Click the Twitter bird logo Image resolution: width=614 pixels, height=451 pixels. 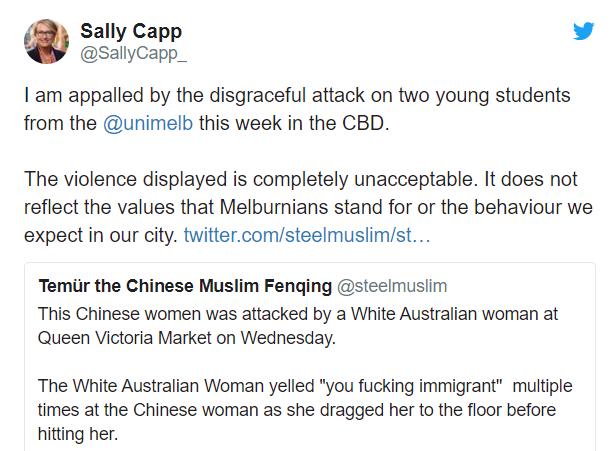pyautogui.click(x=583, y=31)
